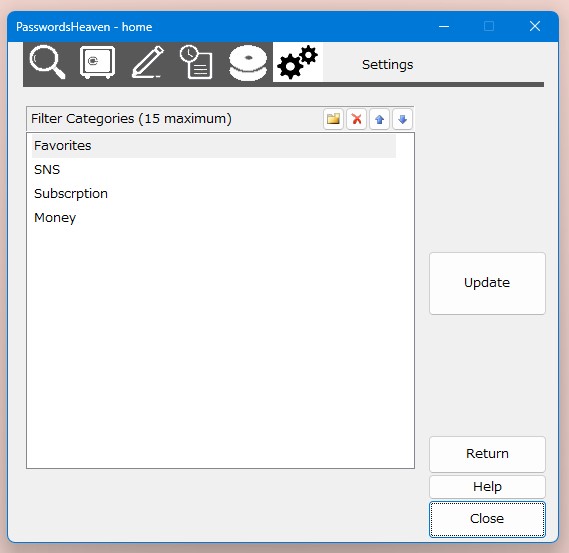Click the Close button at bottom
569x553 pixels.
[x=487, y=519]
